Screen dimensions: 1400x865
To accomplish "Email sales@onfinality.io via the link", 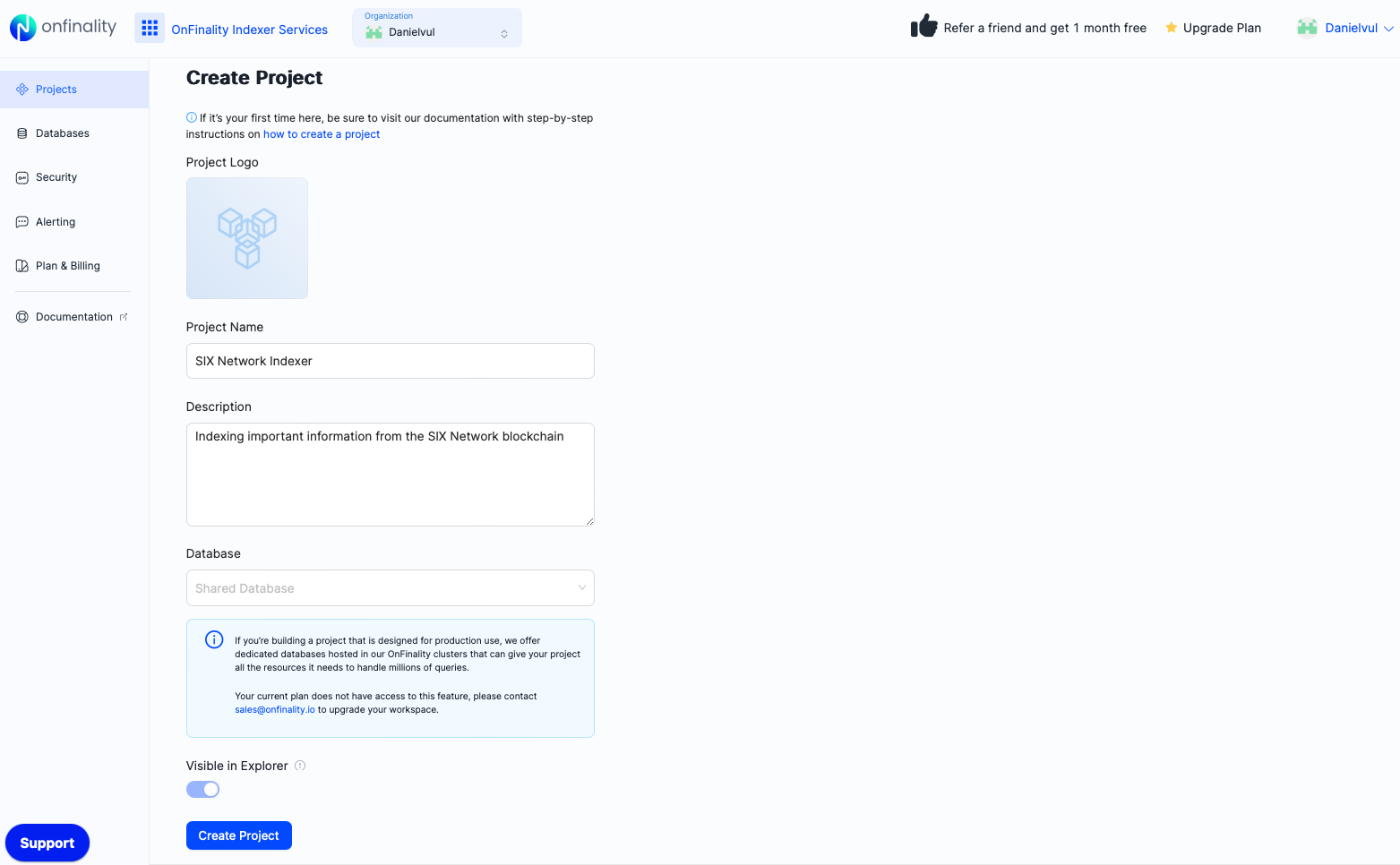I will 274,709.
